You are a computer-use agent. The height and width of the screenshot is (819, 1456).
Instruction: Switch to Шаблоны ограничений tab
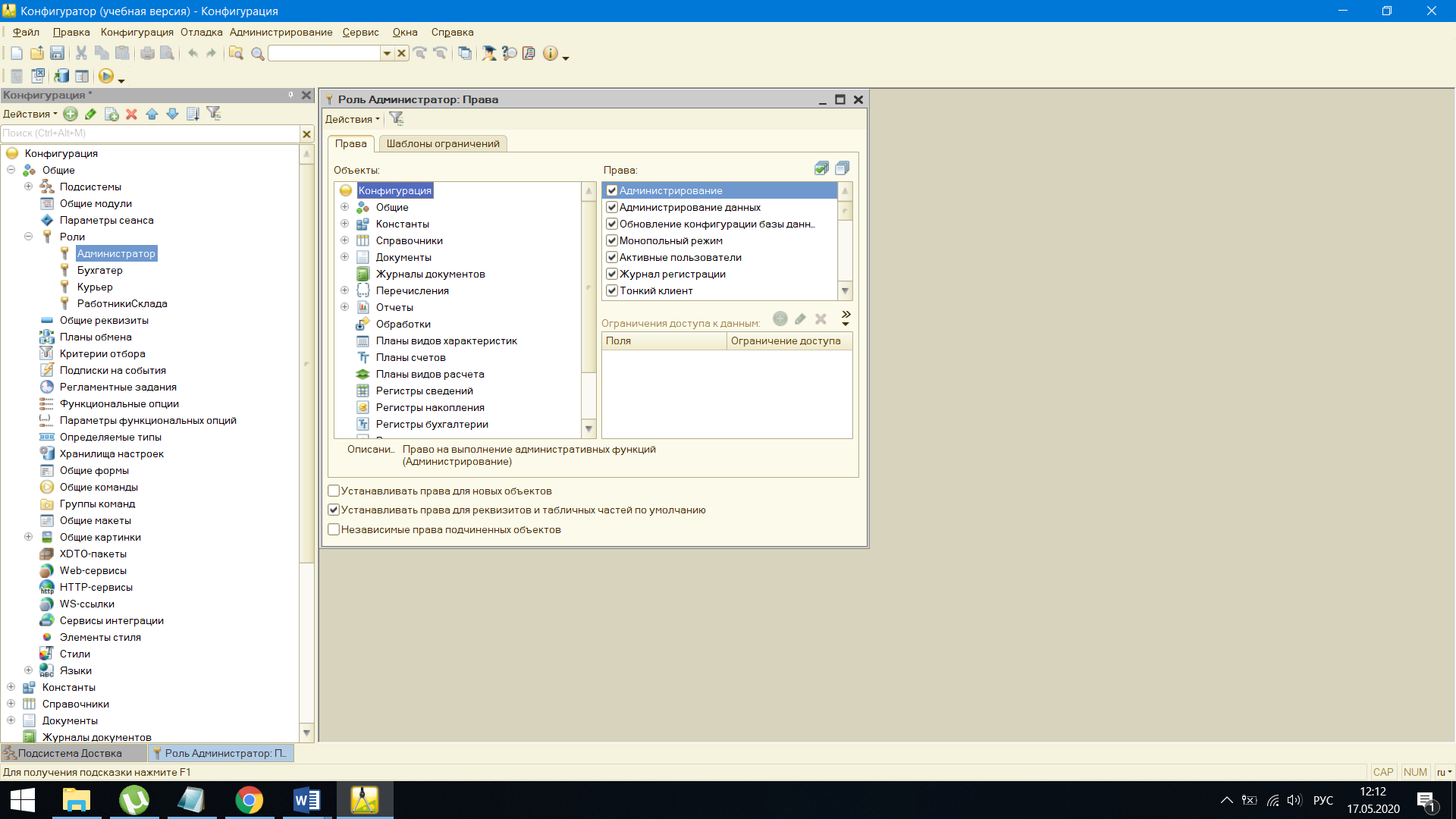click(443, 143)
